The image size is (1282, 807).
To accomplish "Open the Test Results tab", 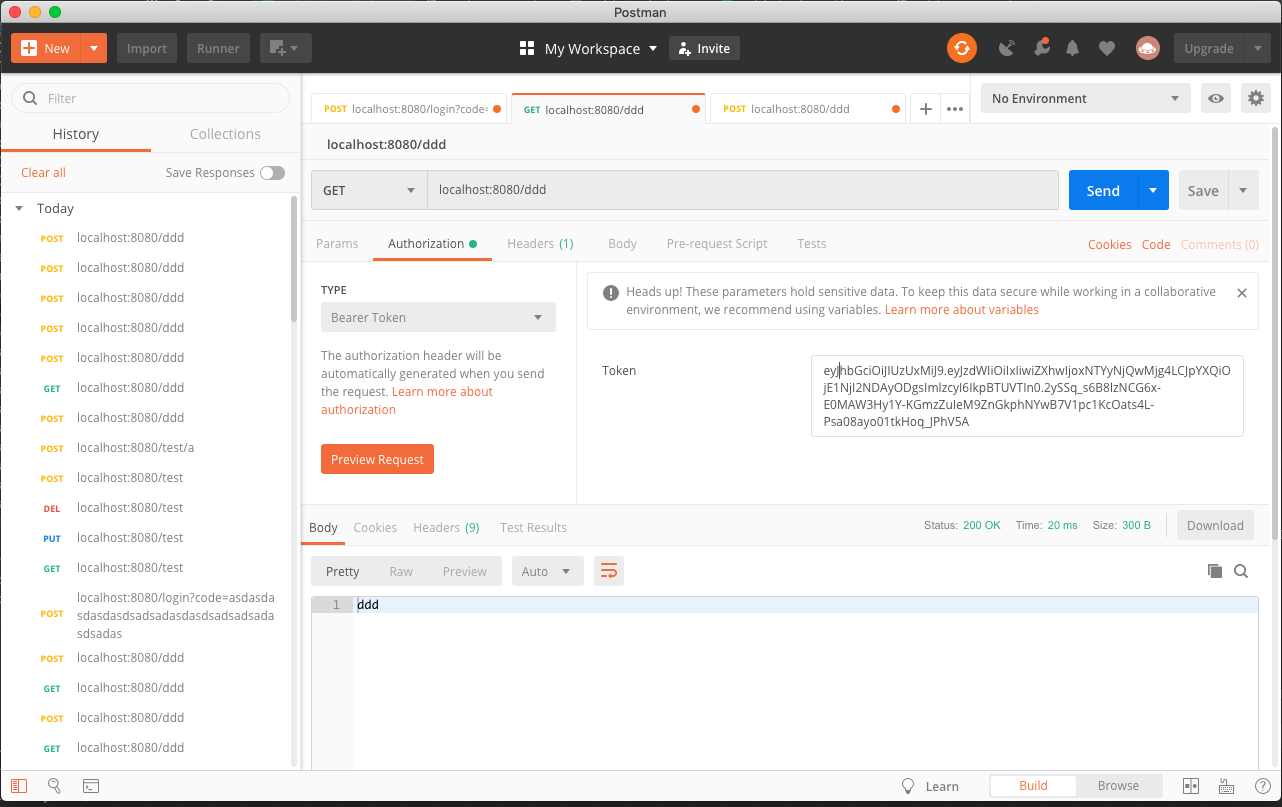I will click(x=533, y=527).
